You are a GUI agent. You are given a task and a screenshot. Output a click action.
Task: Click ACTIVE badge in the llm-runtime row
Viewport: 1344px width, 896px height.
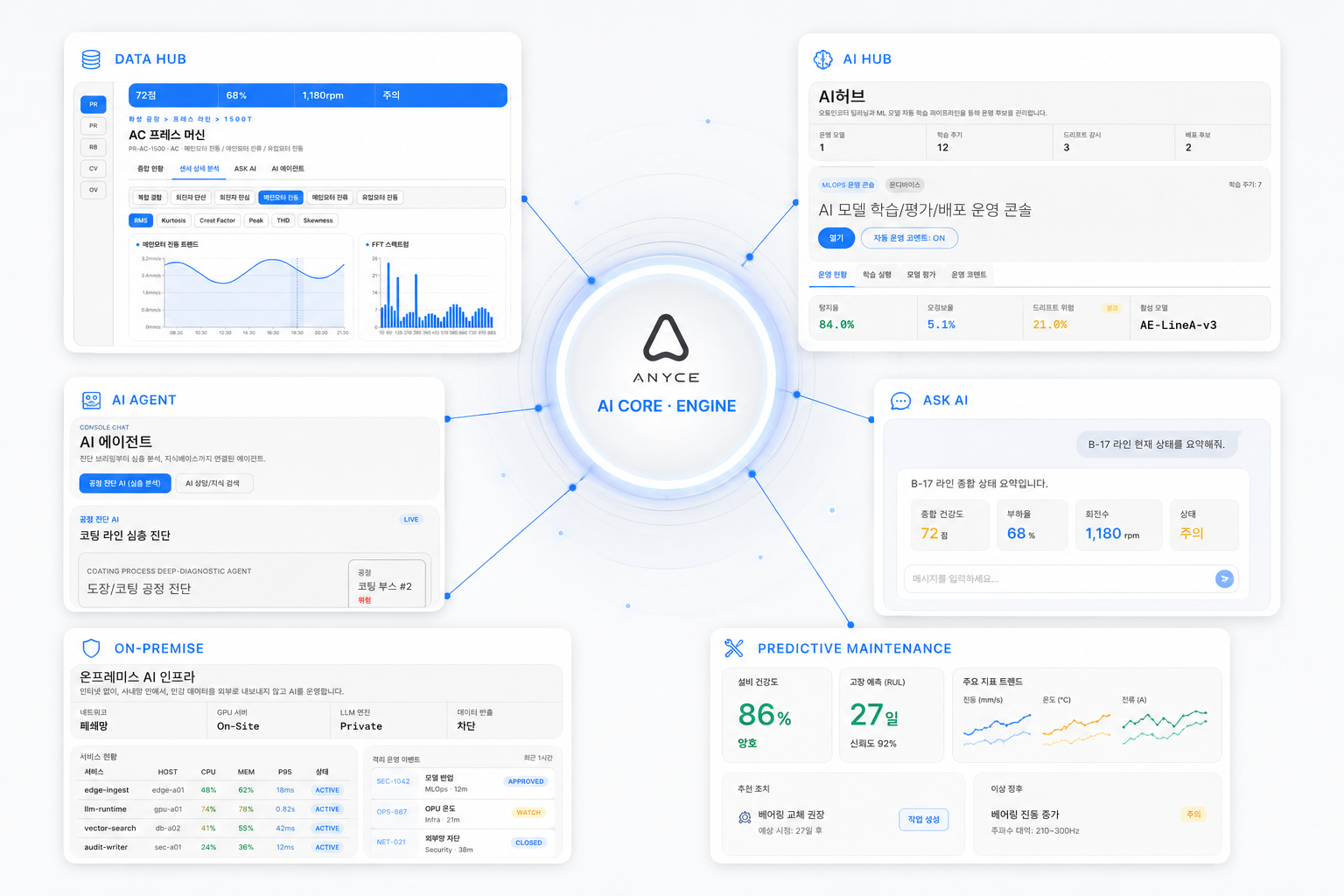click(x=327, y=809)
